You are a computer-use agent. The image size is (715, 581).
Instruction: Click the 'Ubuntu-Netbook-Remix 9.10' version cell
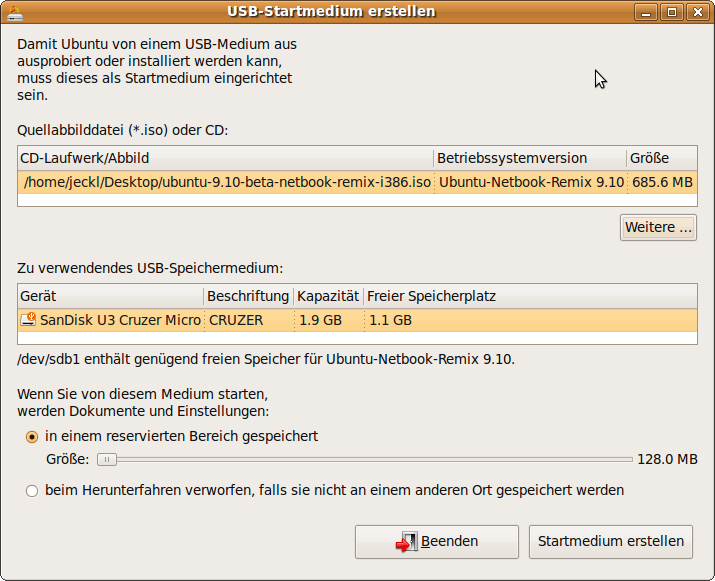click(531, 182)
